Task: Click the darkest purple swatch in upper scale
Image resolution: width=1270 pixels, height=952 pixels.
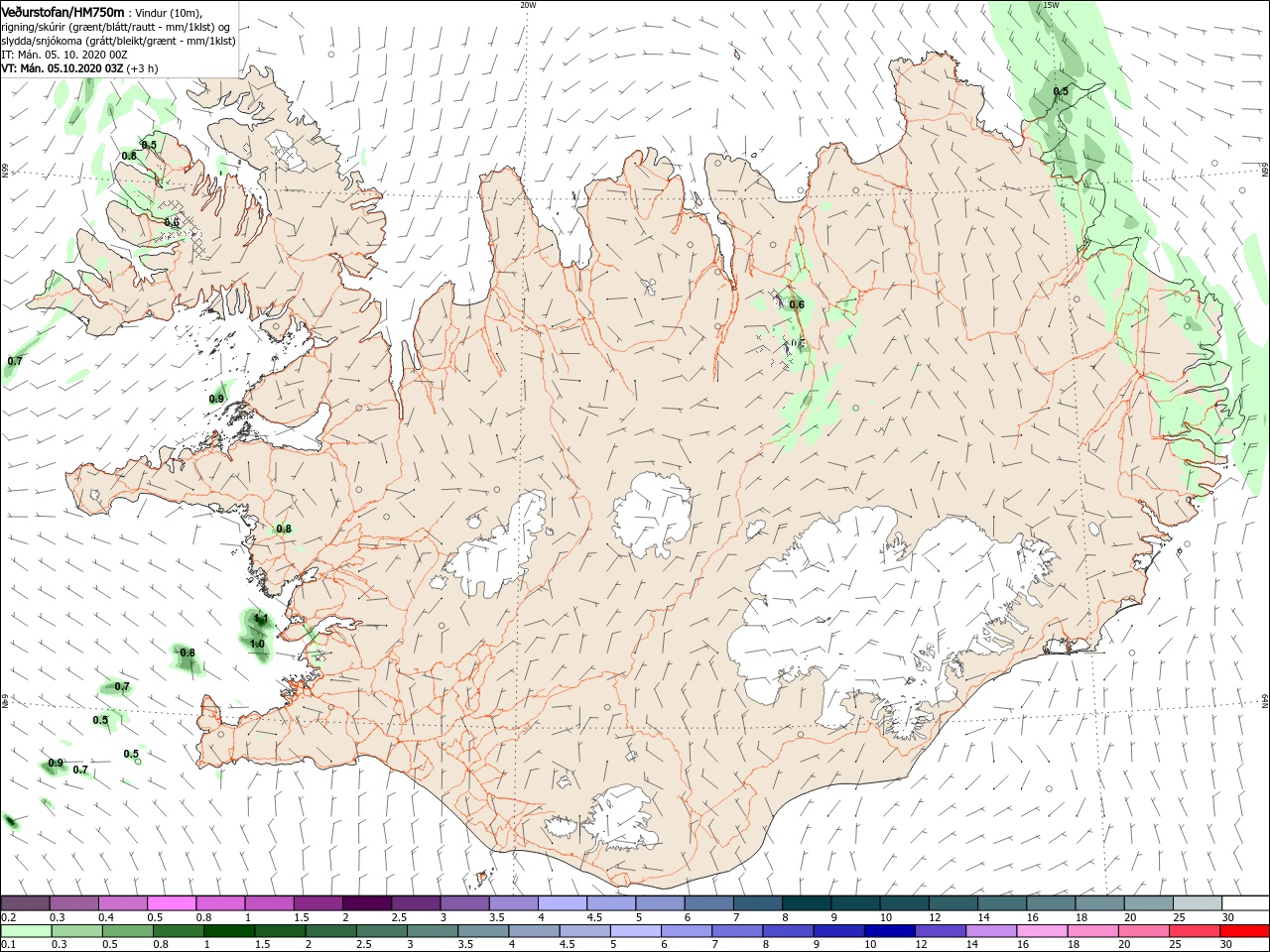Action: click(x=366, y=902)
